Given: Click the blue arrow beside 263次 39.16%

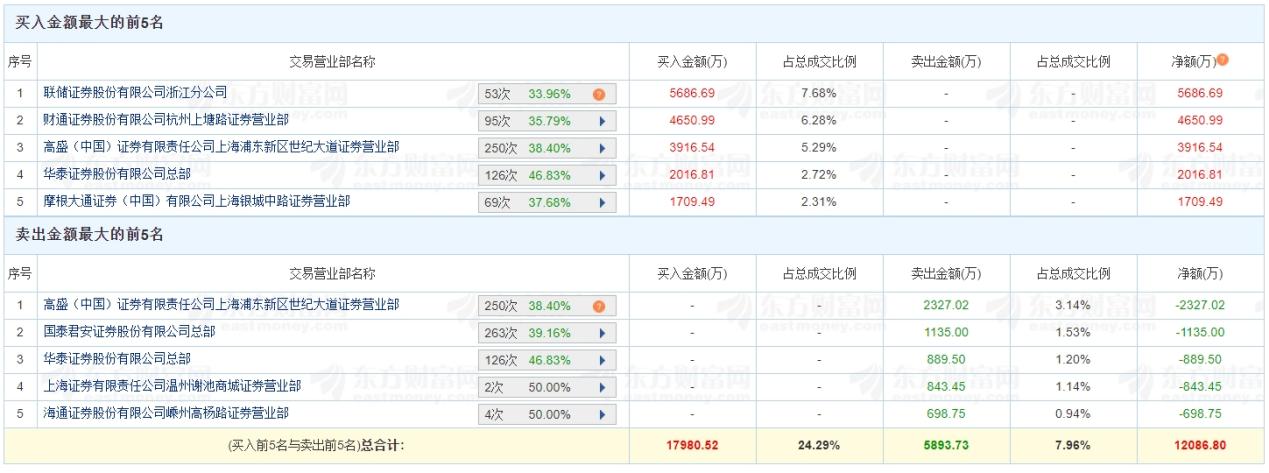Looking at the screenshot, I should 601,333.
